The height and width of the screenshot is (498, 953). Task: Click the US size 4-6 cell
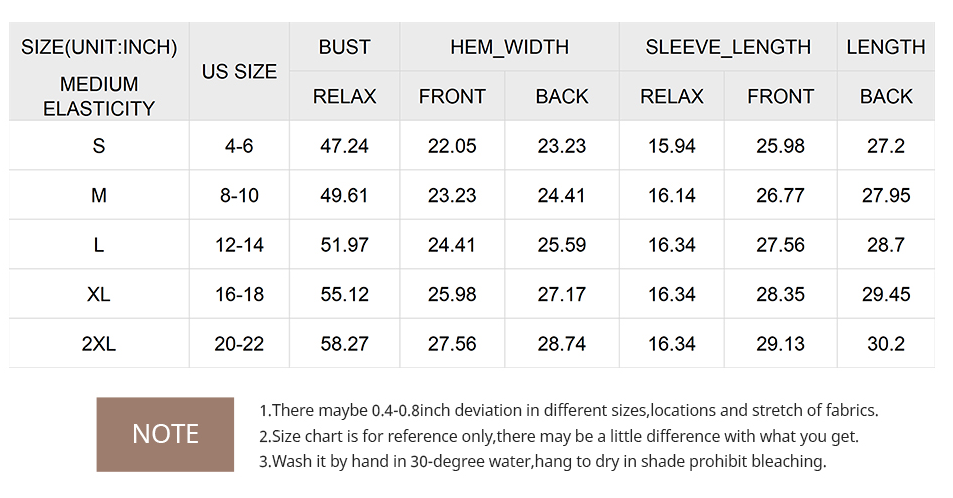[x=239, y=146]
